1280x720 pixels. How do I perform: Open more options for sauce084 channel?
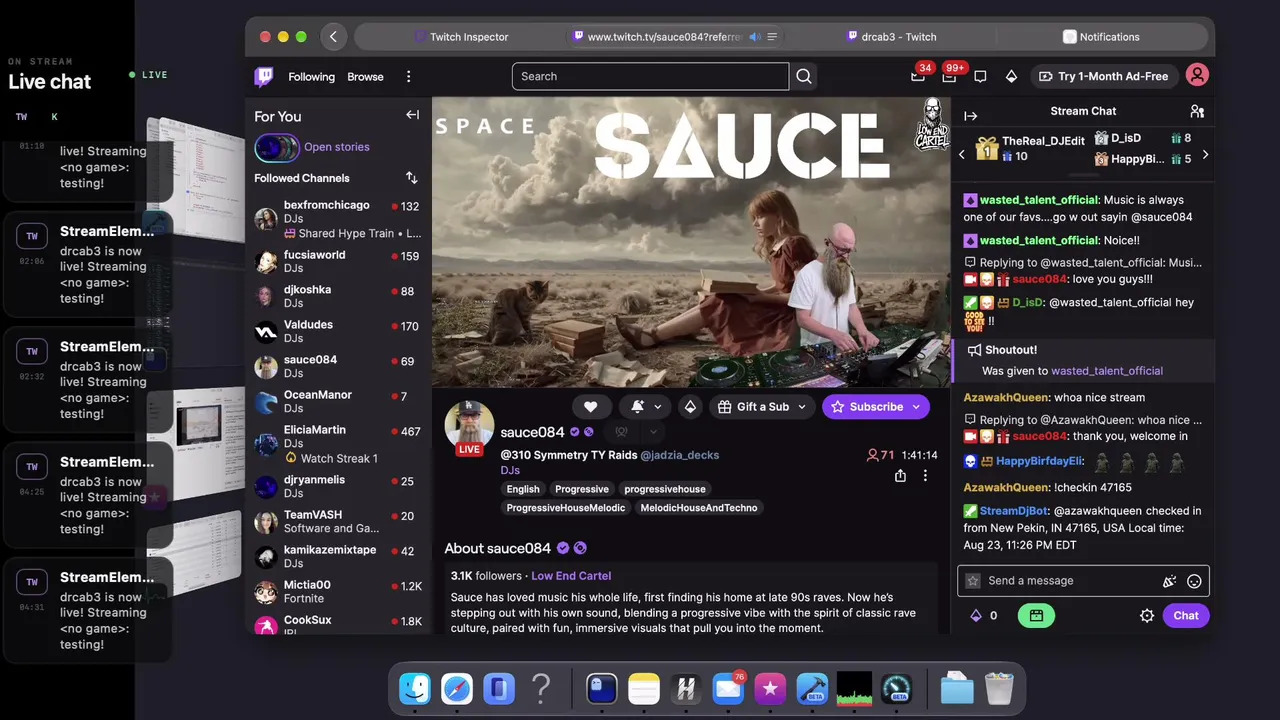925,476
